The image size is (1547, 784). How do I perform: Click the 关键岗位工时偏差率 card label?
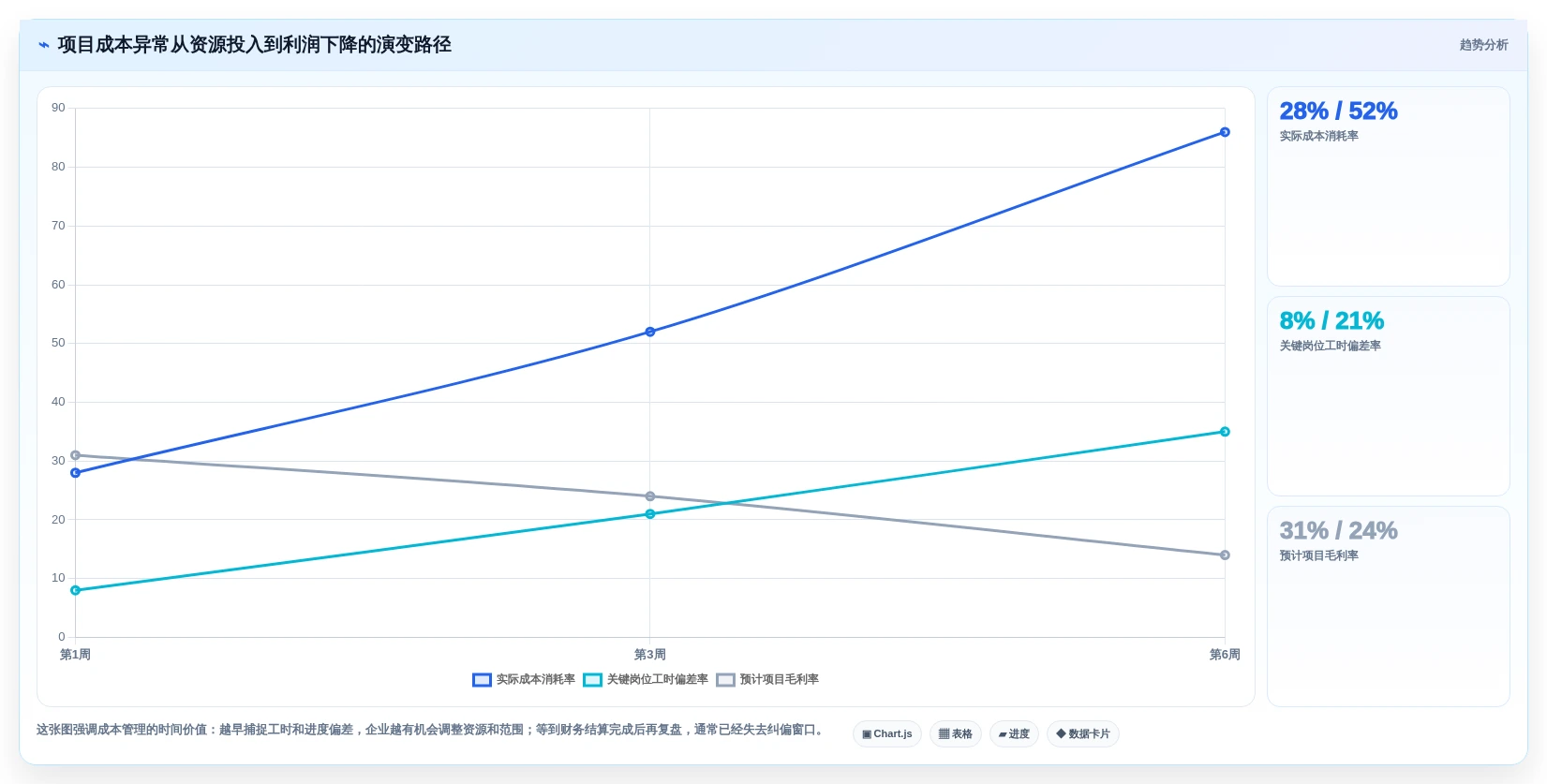tap(1330, 347)
